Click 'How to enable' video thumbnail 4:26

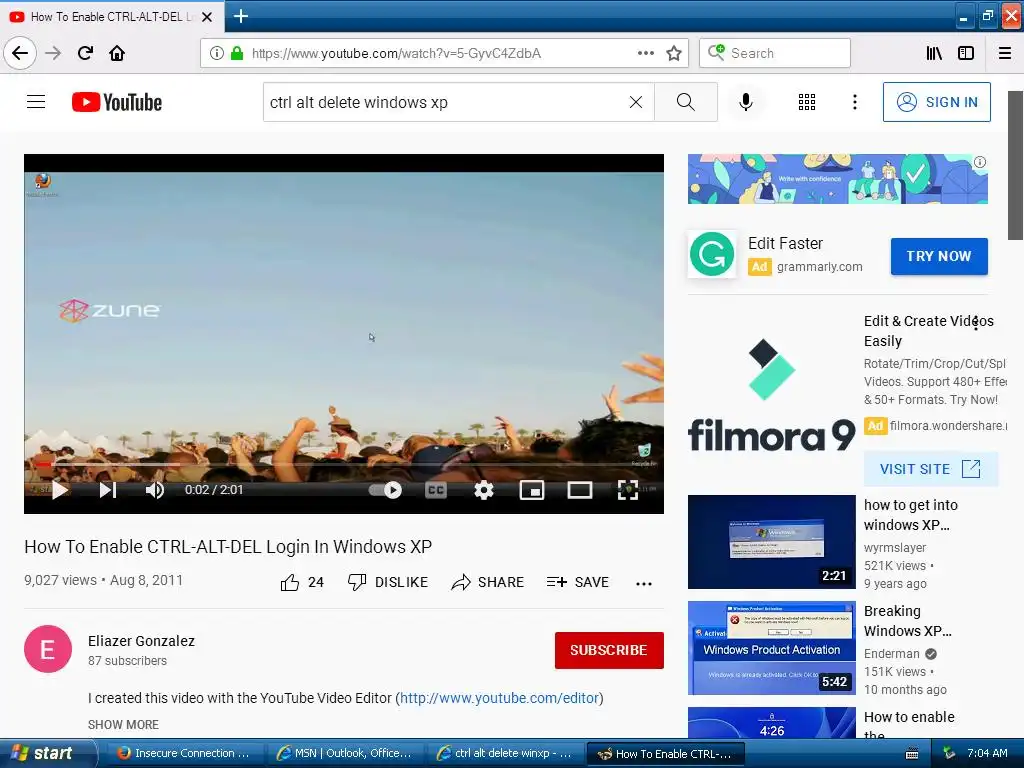(x=771, y=722)
